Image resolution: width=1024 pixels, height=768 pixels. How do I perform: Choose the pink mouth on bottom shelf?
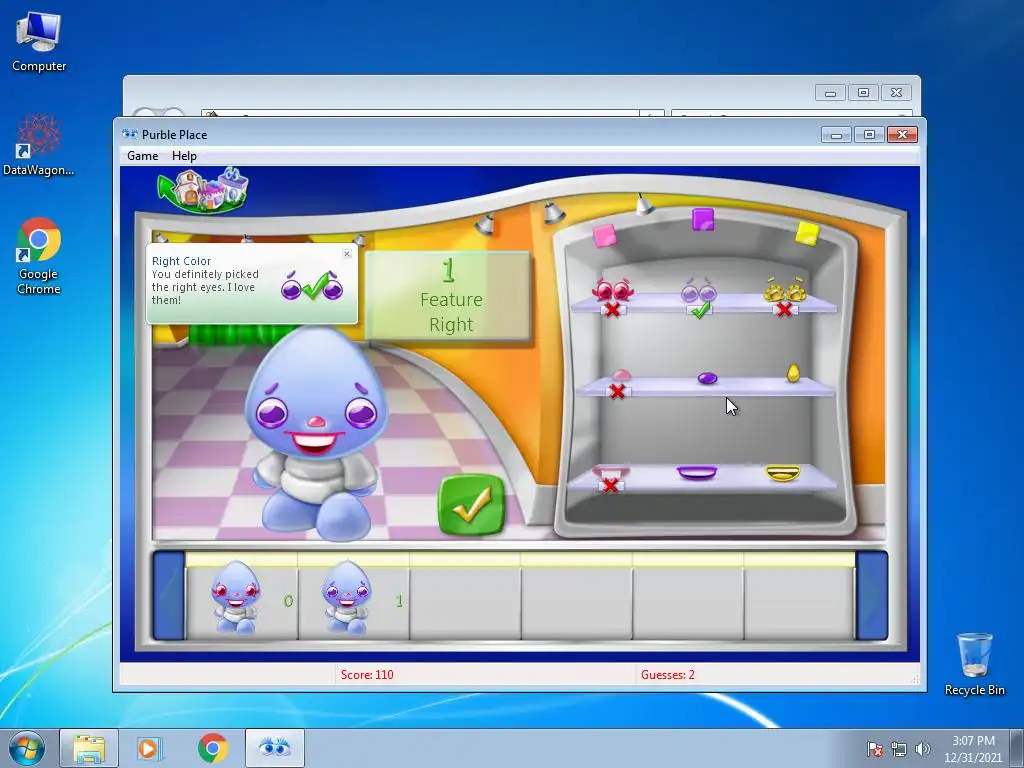pyautogui.click(x=611, y=472)
